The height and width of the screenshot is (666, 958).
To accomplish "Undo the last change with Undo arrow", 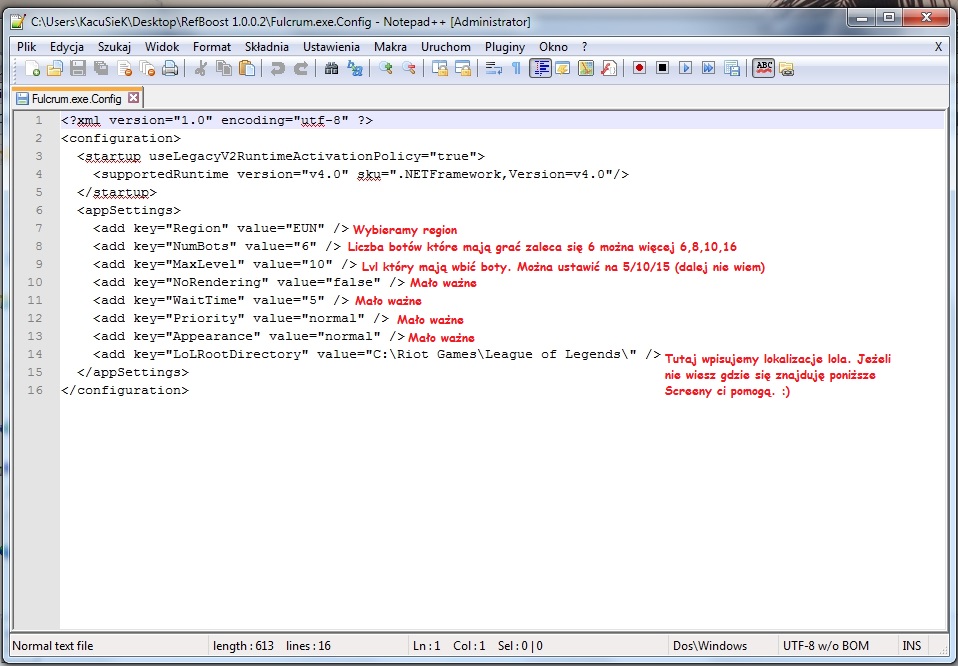I will 277,68.
